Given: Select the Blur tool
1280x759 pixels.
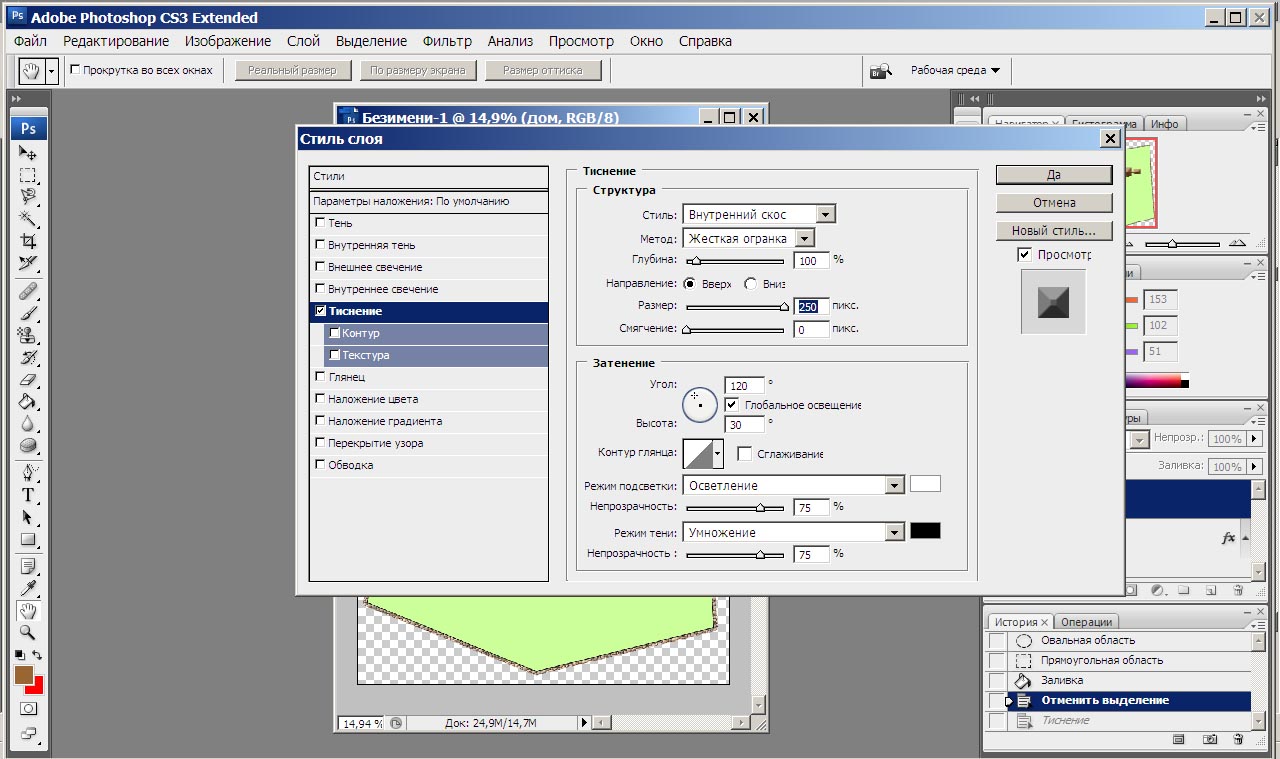Looking at the screenshot, I should [x=28, y=423].
